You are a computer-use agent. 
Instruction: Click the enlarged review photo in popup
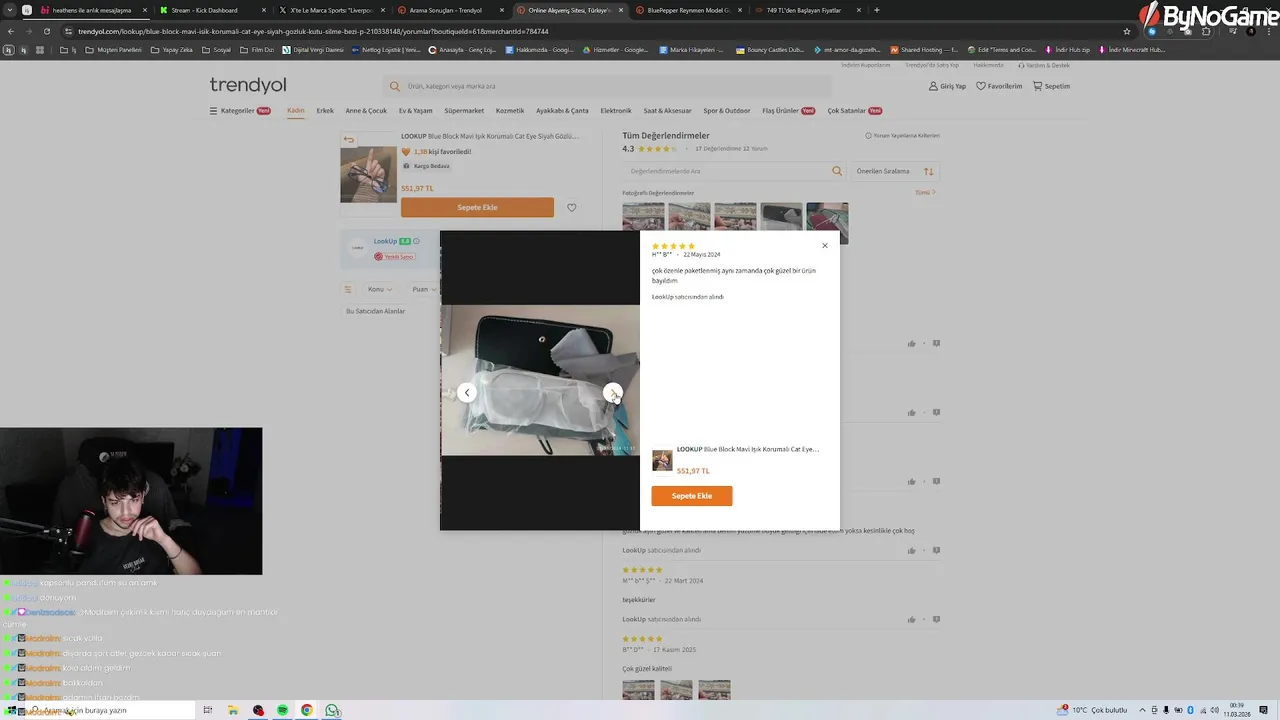coord(540,380)
